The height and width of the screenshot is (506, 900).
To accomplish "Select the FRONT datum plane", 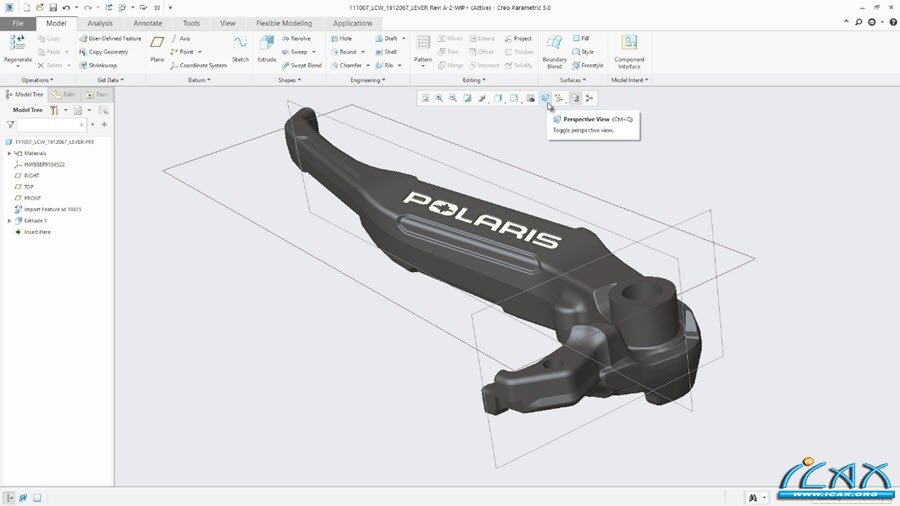I will (28, 198).
